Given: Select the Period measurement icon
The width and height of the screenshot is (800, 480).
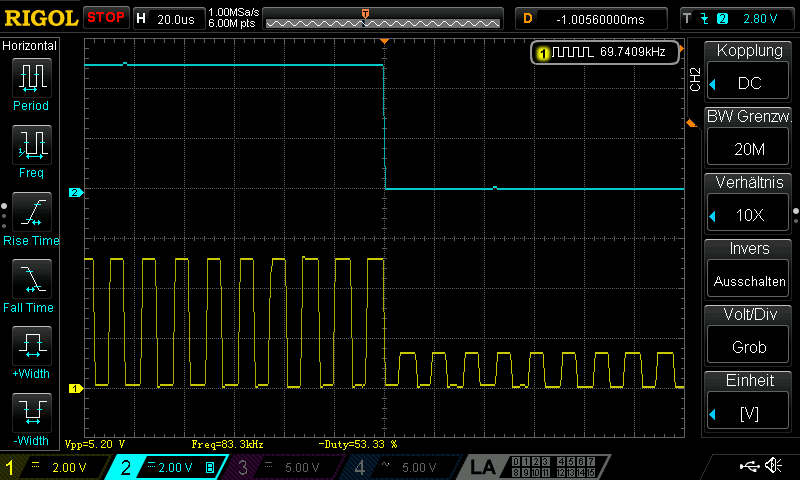Looking at the screenshot, I should pos(31,78).
